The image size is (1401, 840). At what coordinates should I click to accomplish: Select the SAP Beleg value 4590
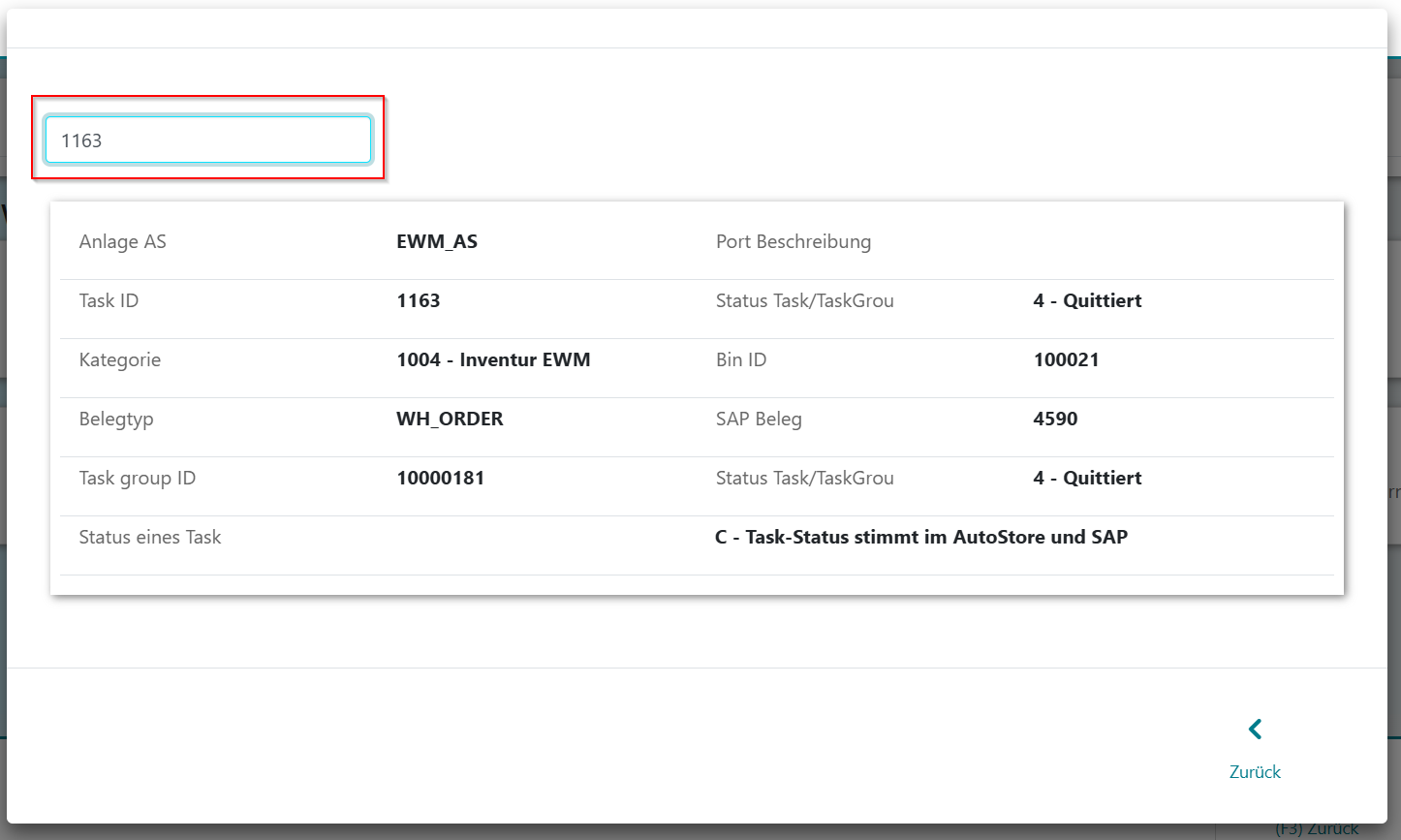pos(1055,420)
